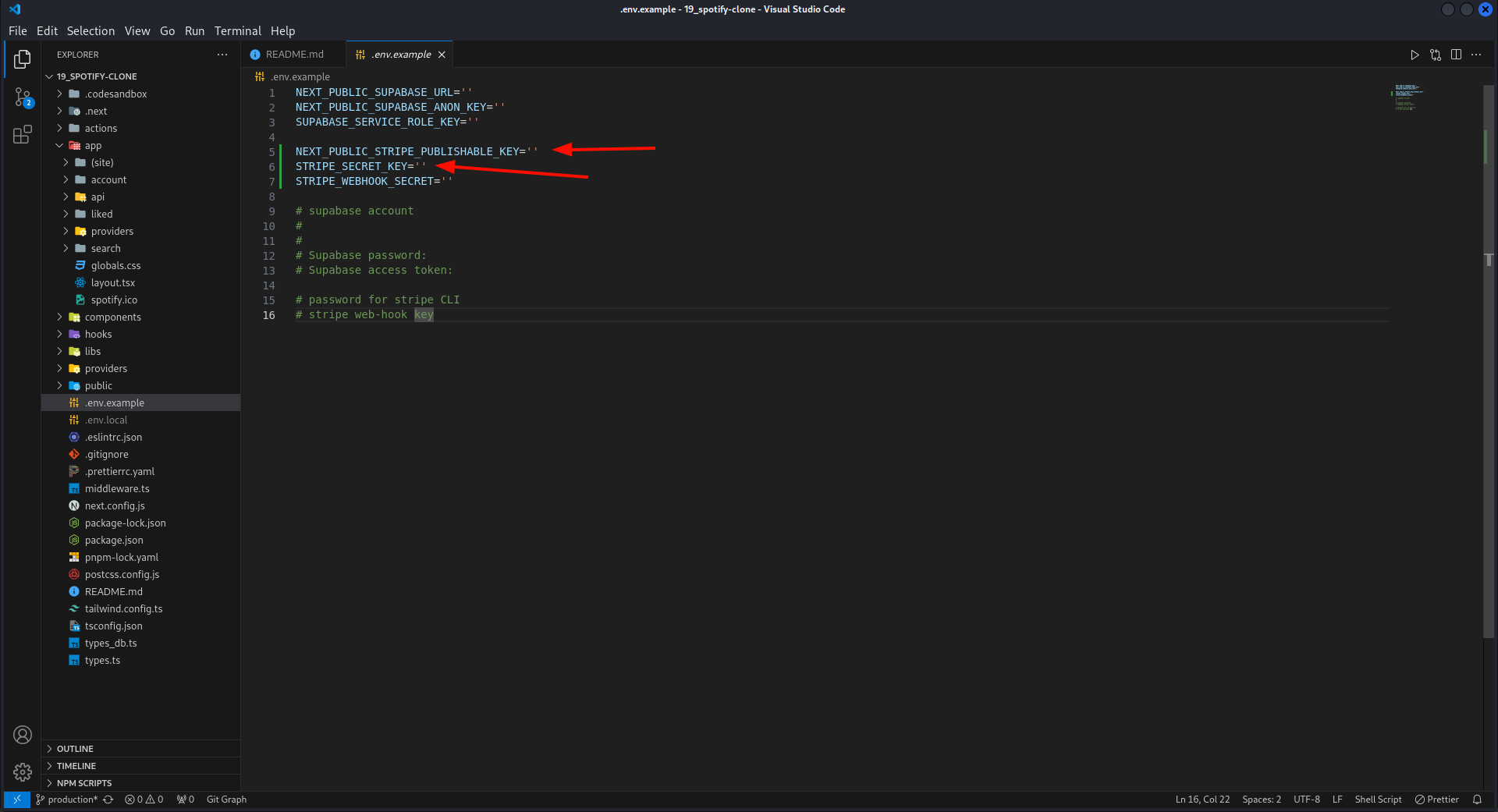Split the editor to the right
Viewport: 1498px width, 812px height.
(x=1456, y=55)
